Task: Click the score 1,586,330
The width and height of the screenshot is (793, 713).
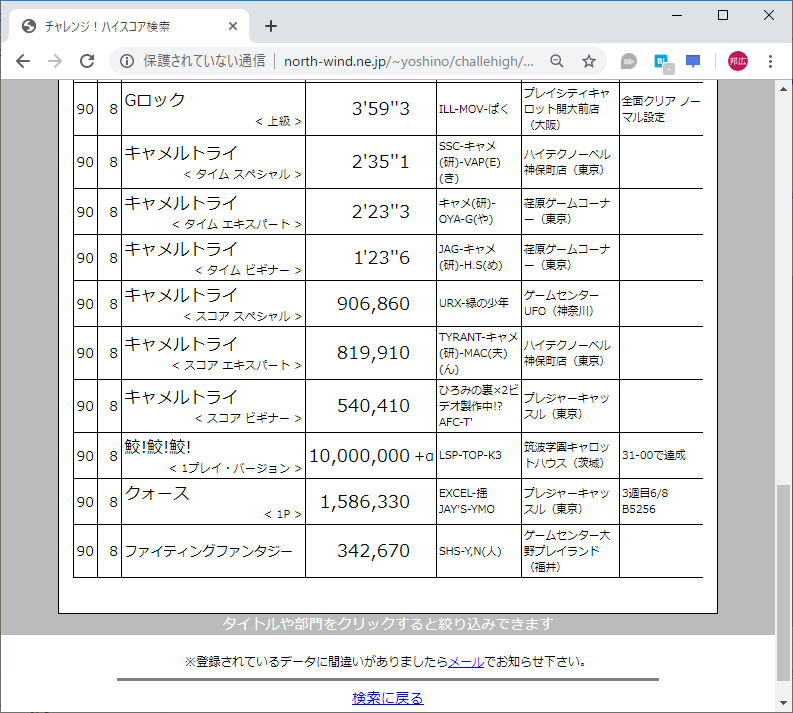Action: coord(365,502)
